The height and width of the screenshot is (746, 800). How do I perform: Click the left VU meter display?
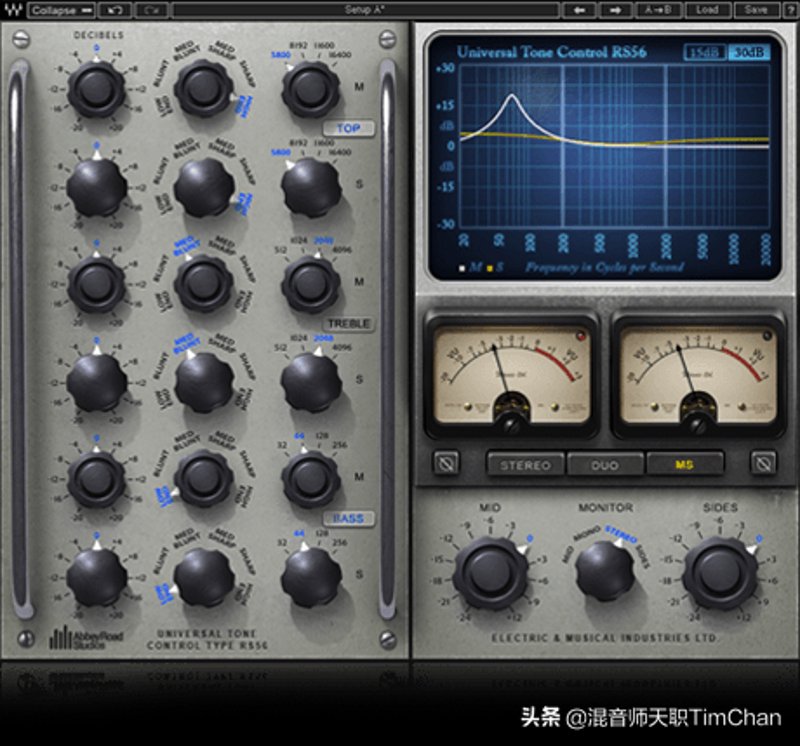point(511,376)
